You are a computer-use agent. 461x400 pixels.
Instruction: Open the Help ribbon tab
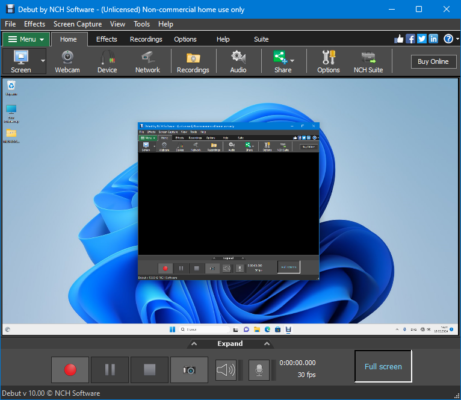(x=223, y=39)
